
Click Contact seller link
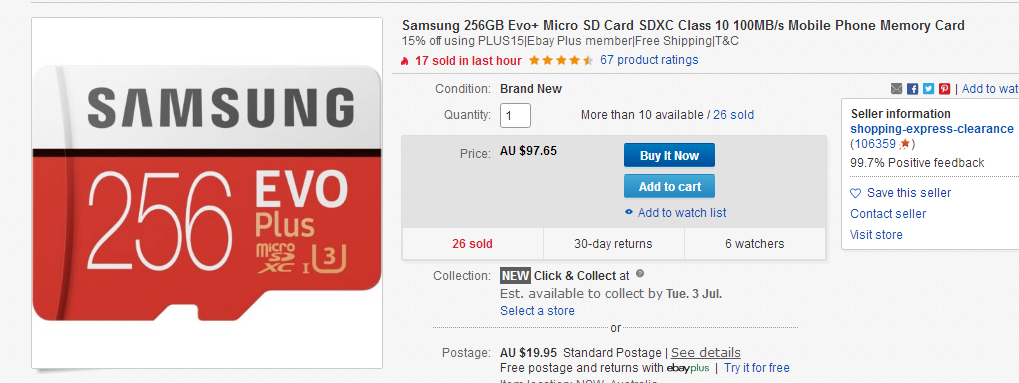(888, 214)
